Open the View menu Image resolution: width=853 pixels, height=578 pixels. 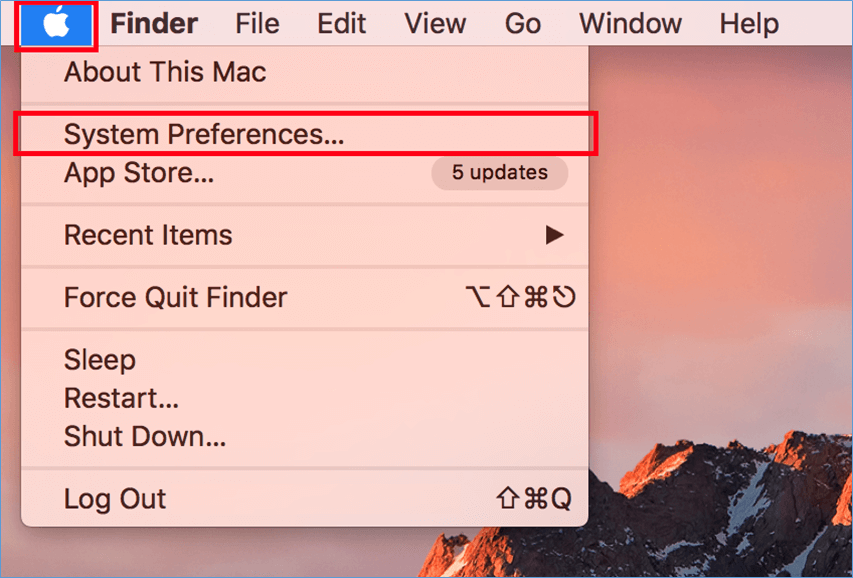click(x=435, y=24)
